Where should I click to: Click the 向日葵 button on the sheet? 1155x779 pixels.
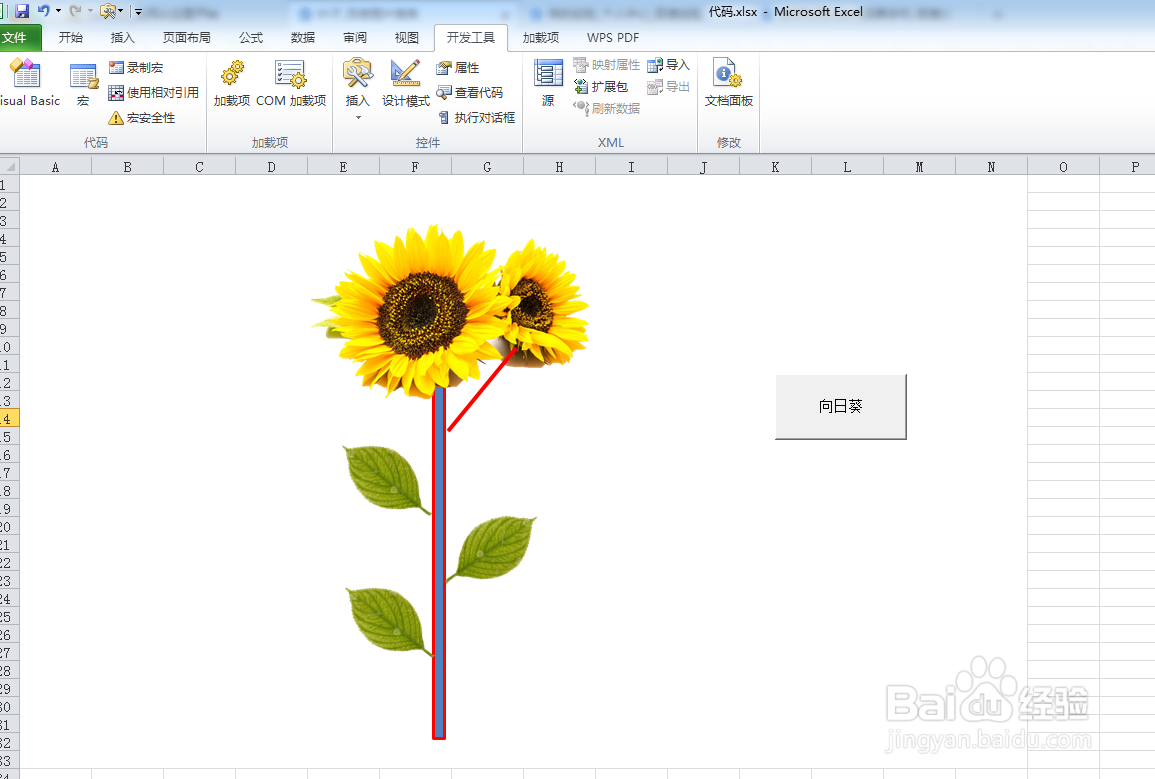pyautogui.click(x=840, y=406)
